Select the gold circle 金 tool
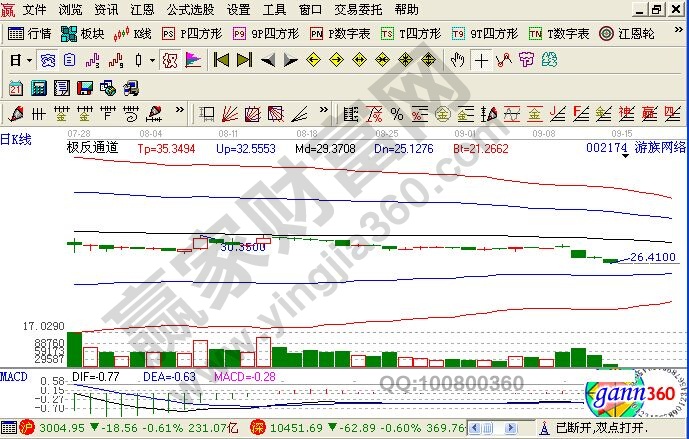Viewport: 689px width, 439px height. pos(443,114)
